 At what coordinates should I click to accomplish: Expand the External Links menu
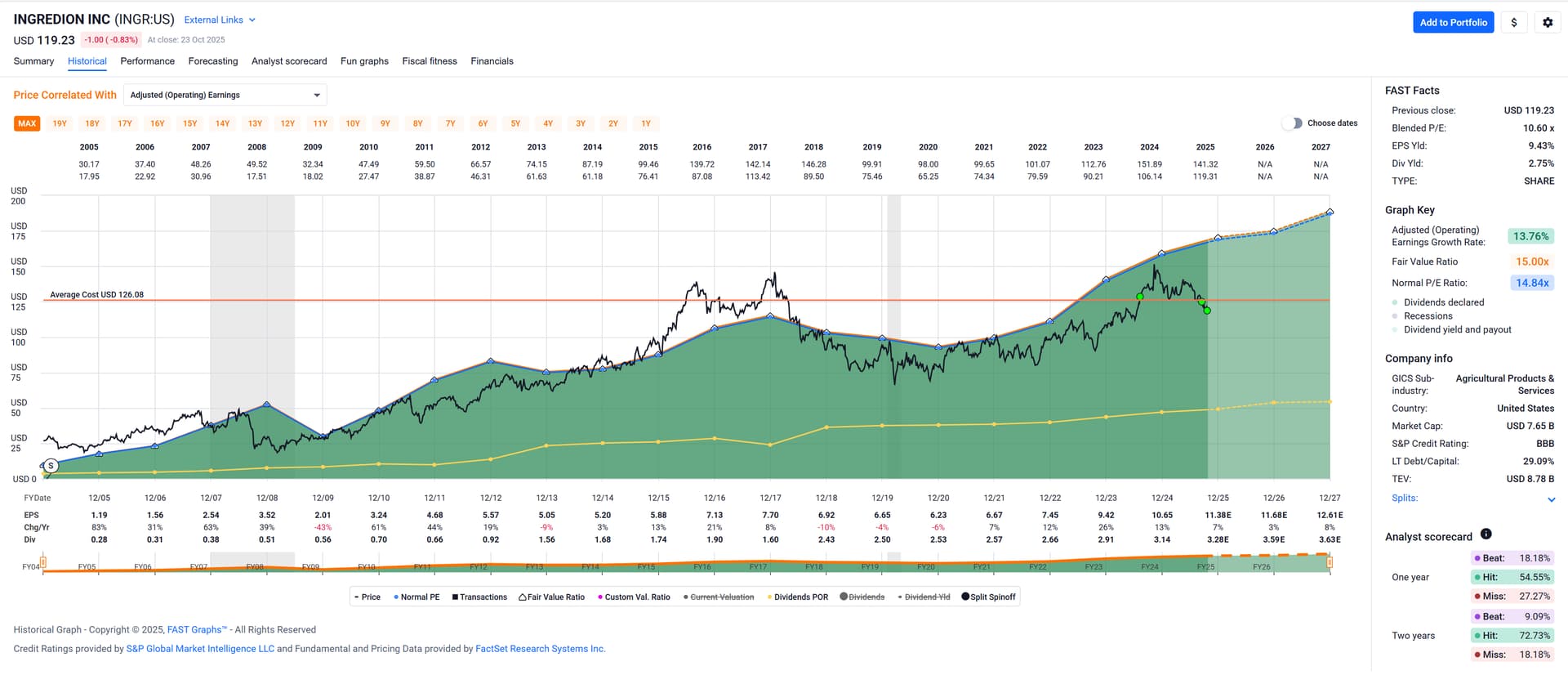pos(219,20)
